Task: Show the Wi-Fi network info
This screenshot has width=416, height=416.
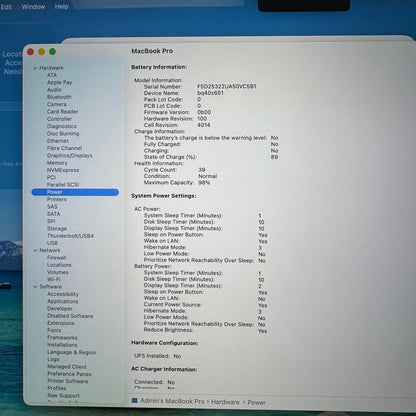Action: (54, 279)
